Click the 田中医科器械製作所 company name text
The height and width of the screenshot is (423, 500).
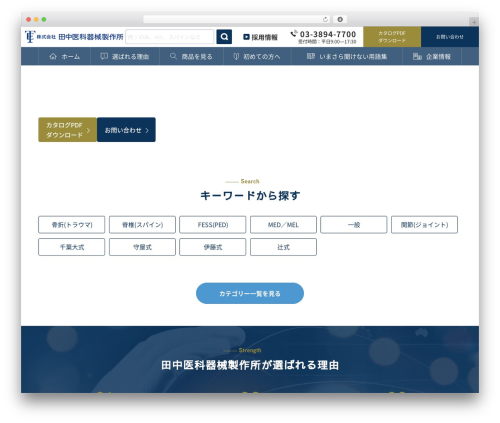[x=91, y=37]
